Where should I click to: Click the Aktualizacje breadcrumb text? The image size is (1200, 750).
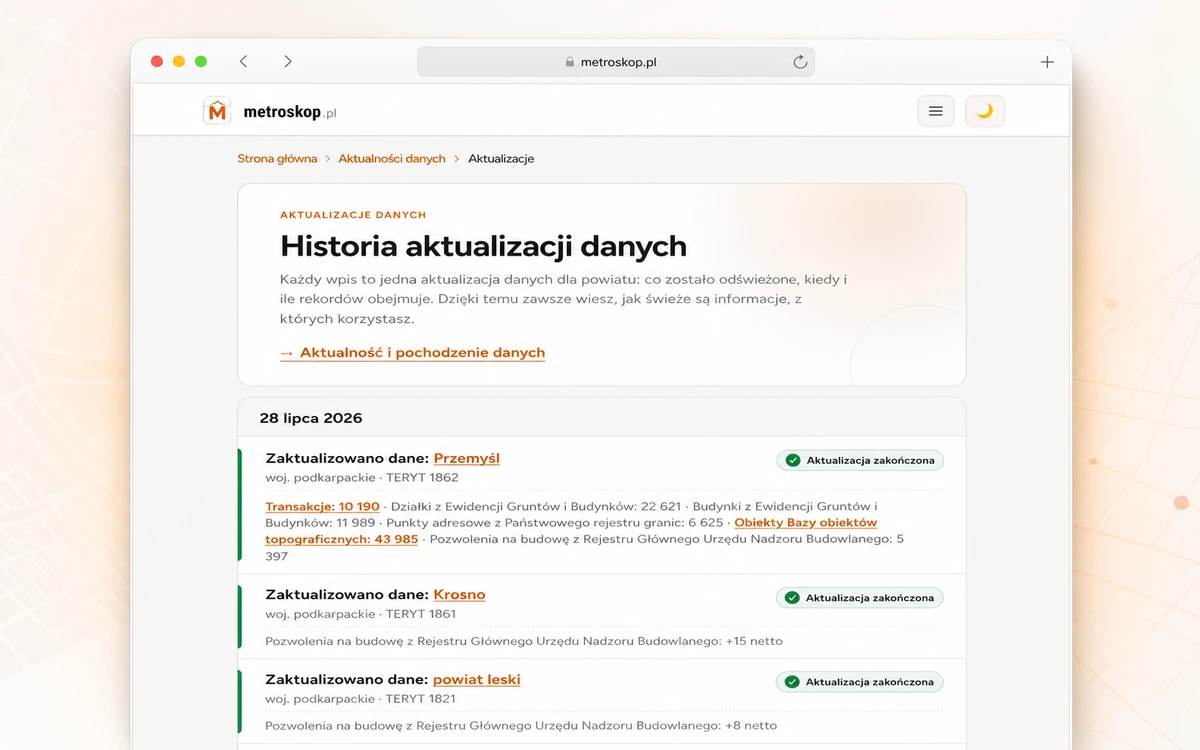(501, 159)
